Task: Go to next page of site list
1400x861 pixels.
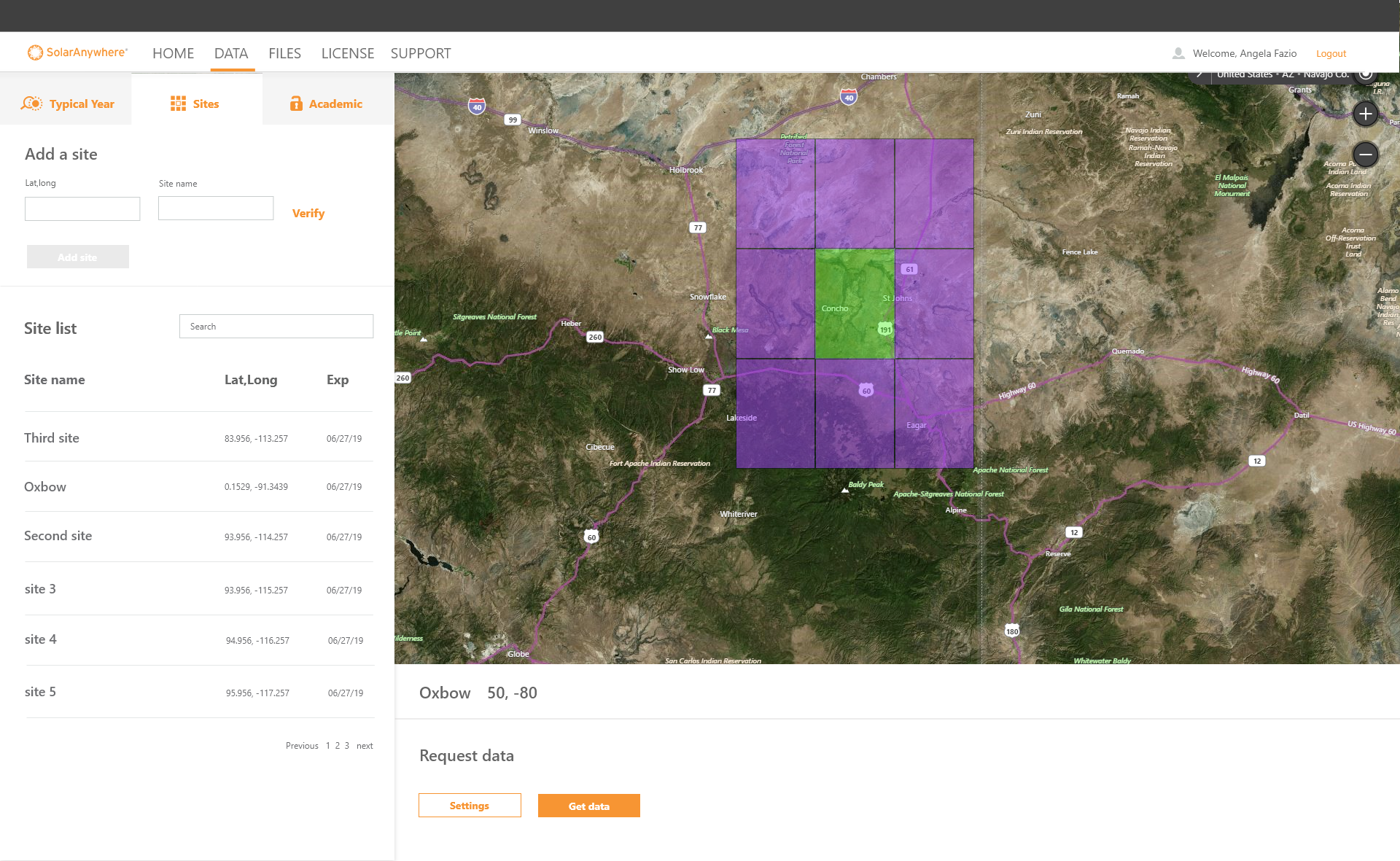Action: 365,745
